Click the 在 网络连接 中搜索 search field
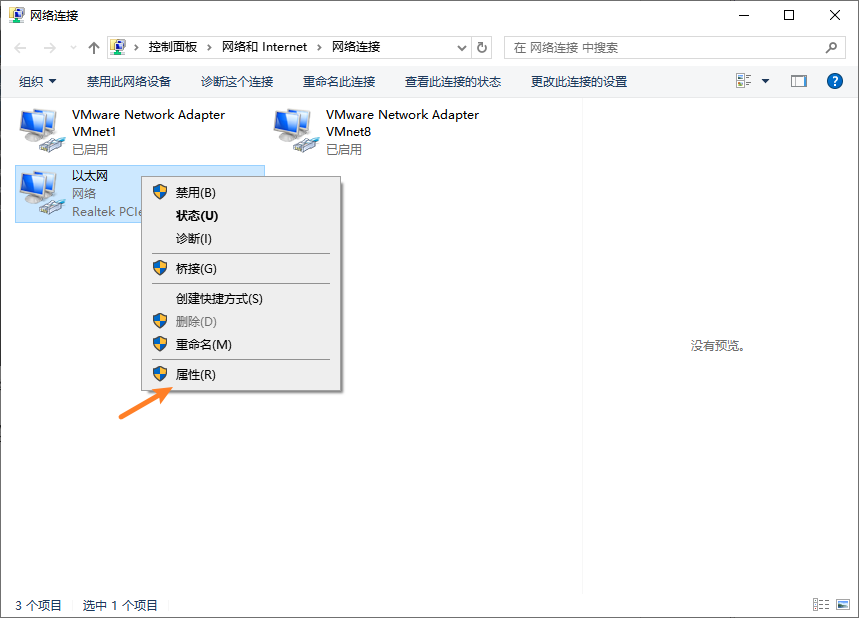The image size is (859, 618). [x=665, y=47]
